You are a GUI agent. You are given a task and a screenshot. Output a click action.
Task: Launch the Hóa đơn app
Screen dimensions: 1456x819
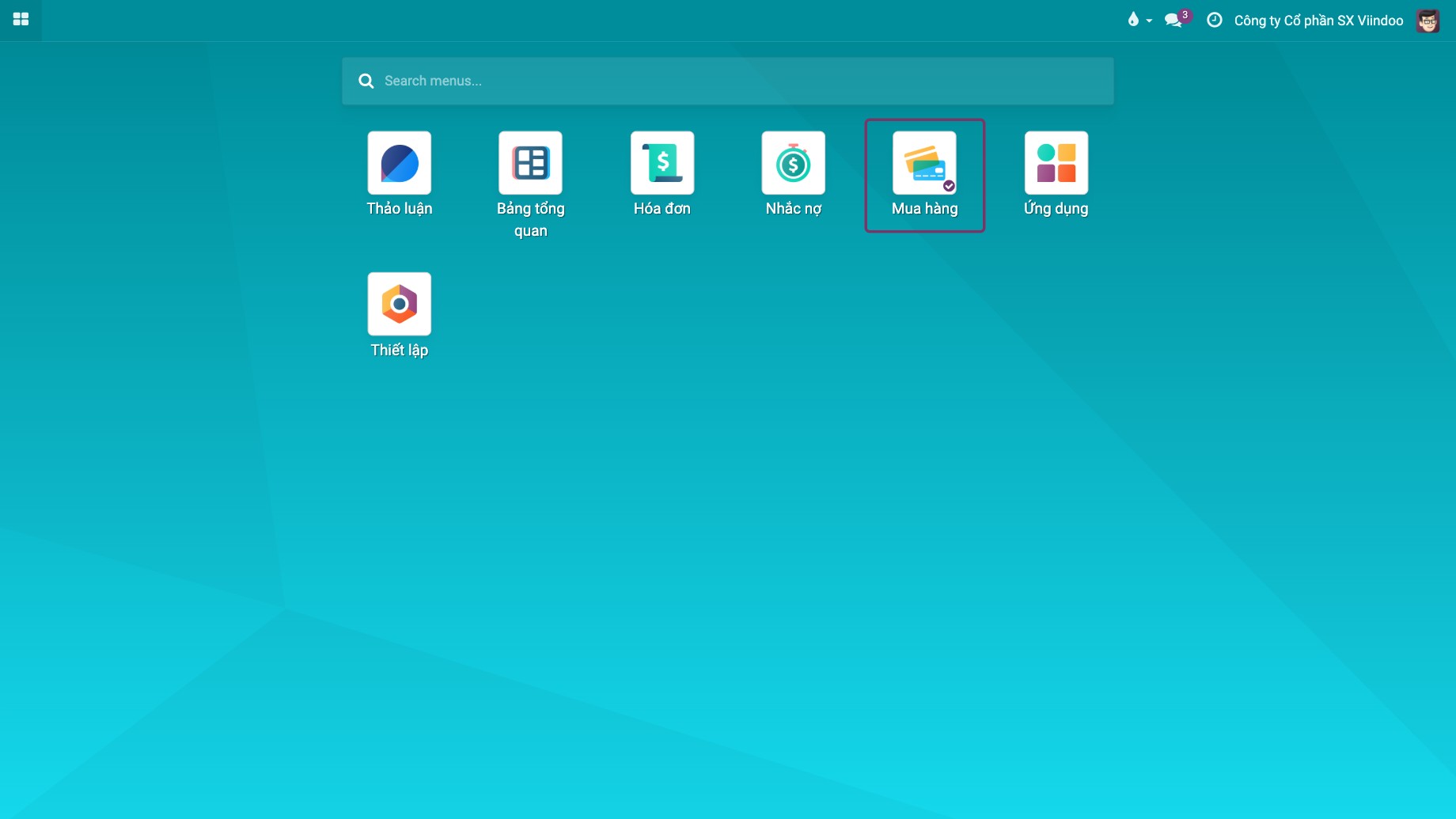click(x=662, y=163)
